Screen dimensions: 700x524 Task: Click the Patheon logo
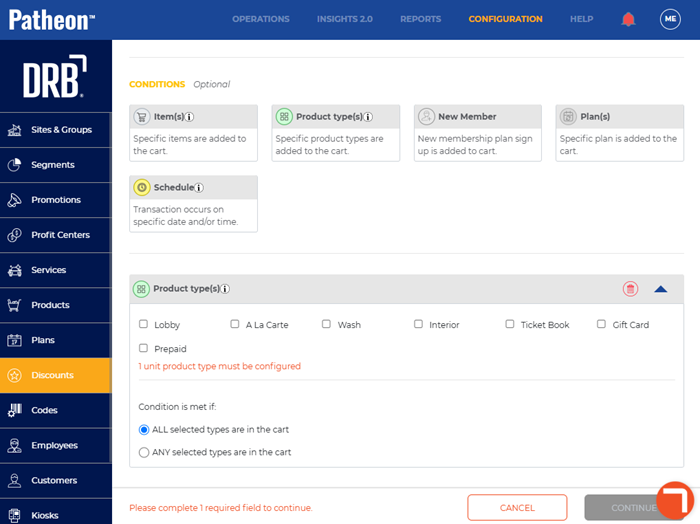click(x=52, y=20)
